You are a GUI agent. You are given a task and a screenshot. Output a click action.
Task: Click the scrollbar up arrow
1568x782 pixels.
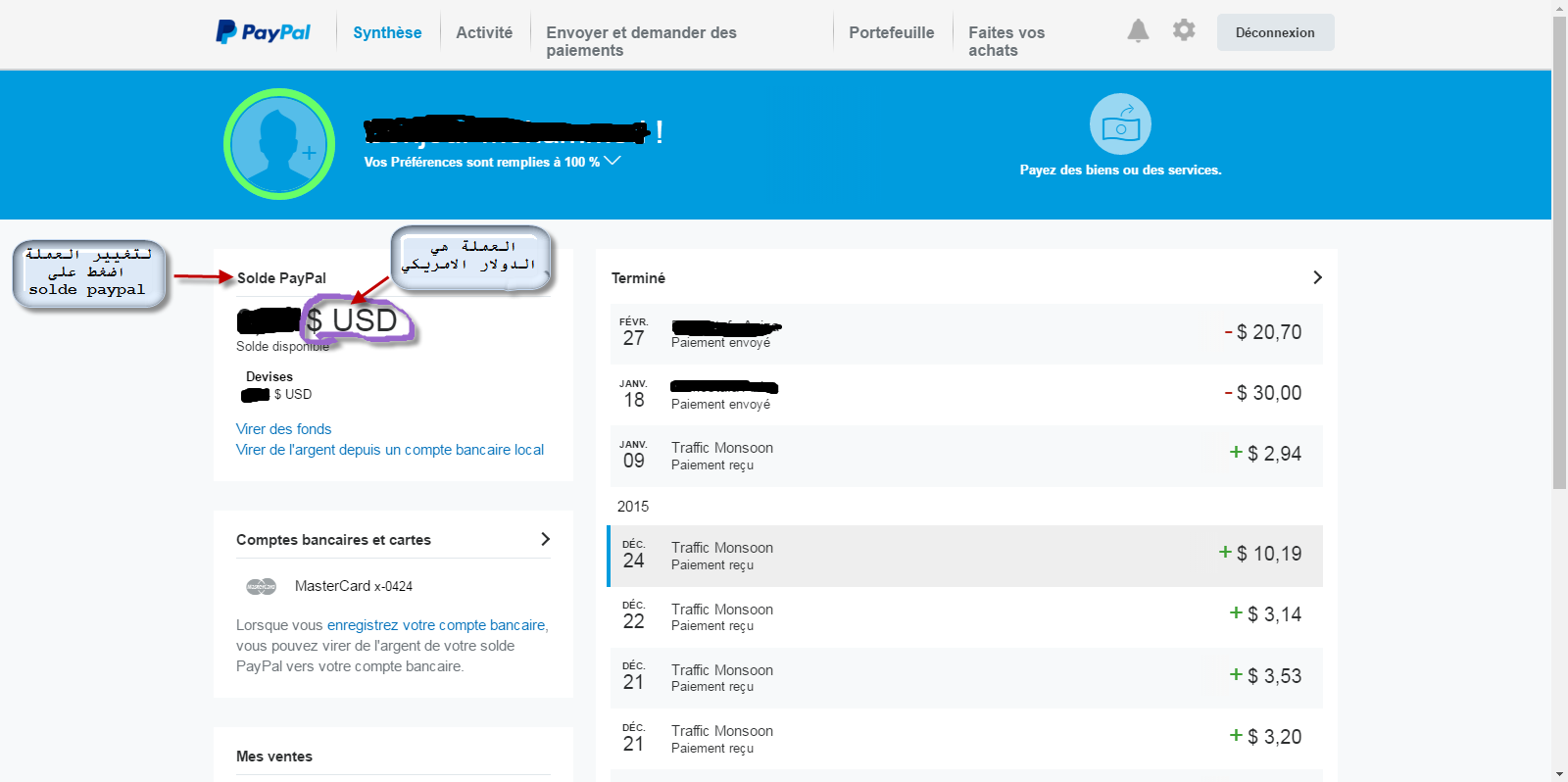[x=1559, y=8]
